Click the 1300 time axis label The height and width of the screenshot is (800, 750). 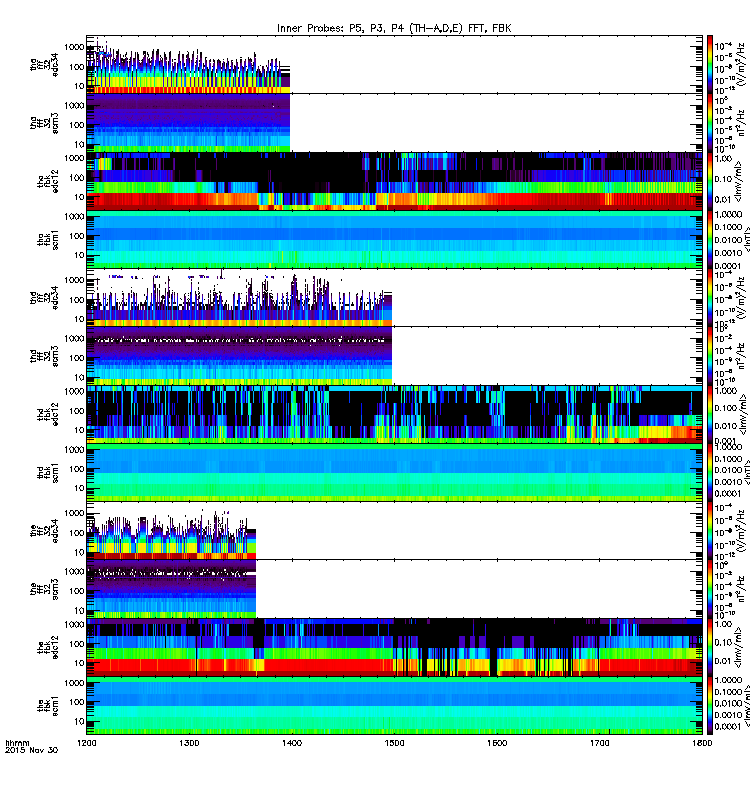coord(189,743)
